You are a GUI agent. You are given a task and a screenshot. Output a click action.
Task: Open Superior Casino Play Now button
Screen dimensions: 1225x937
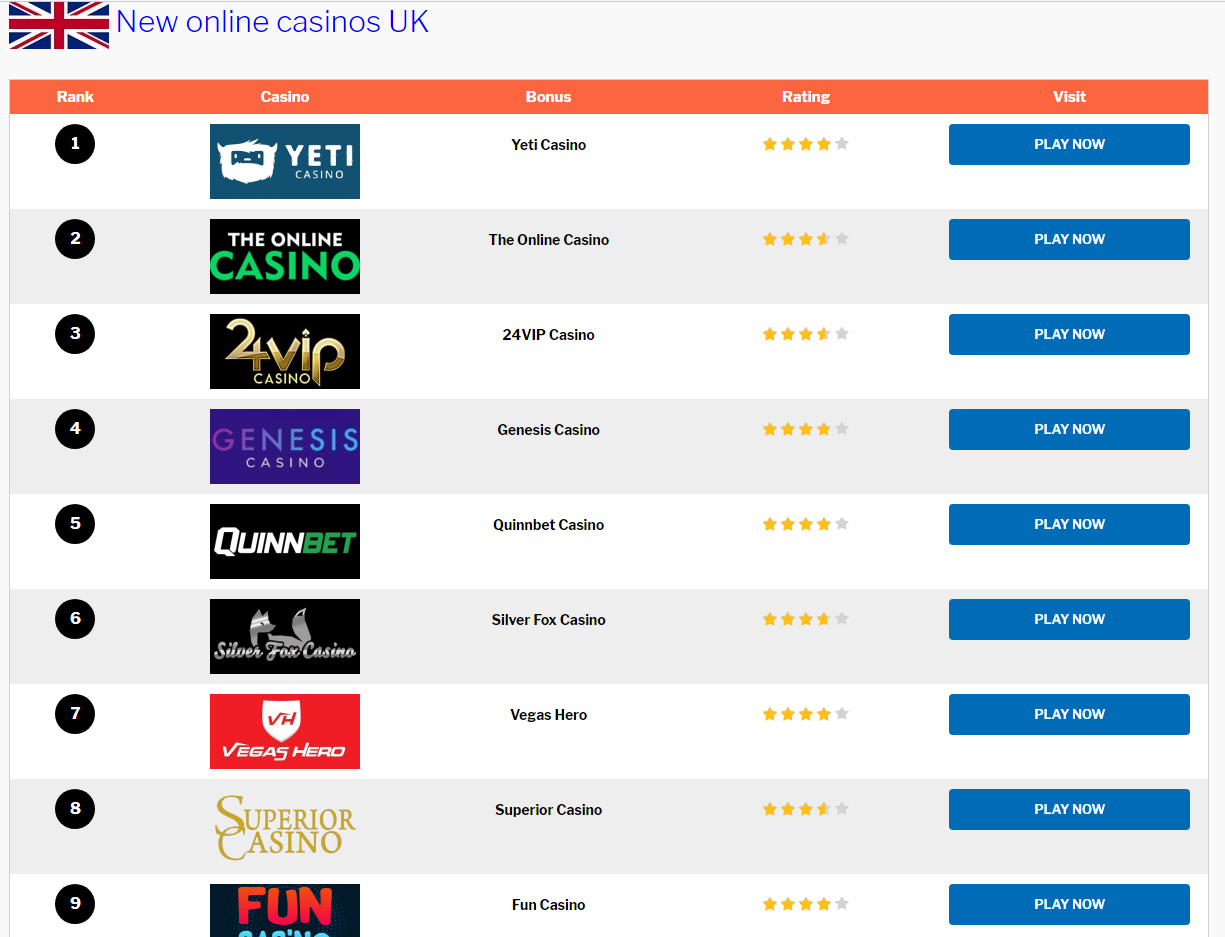[1069, 809]
